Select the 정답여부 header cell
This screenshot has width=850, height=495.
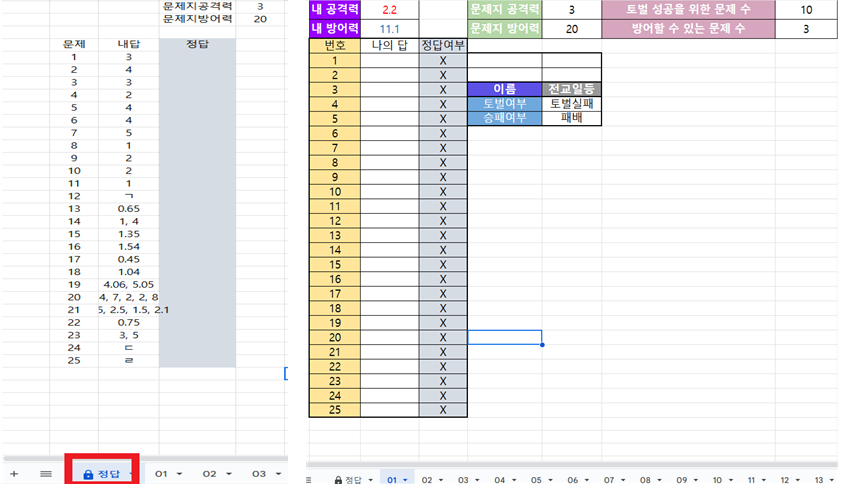pyautogui.click(x=443, y=46)
